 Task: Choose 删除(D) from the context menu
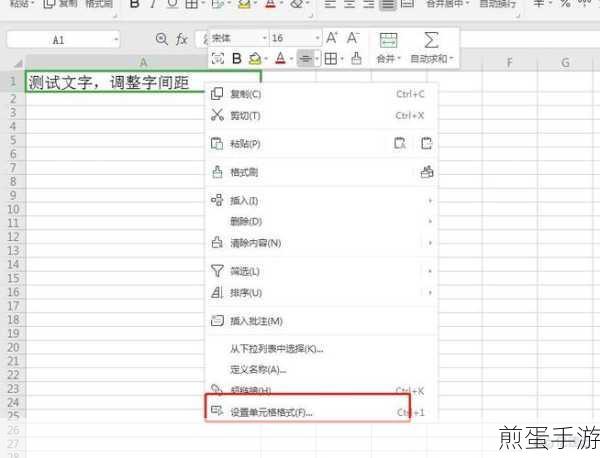(321, 221)
